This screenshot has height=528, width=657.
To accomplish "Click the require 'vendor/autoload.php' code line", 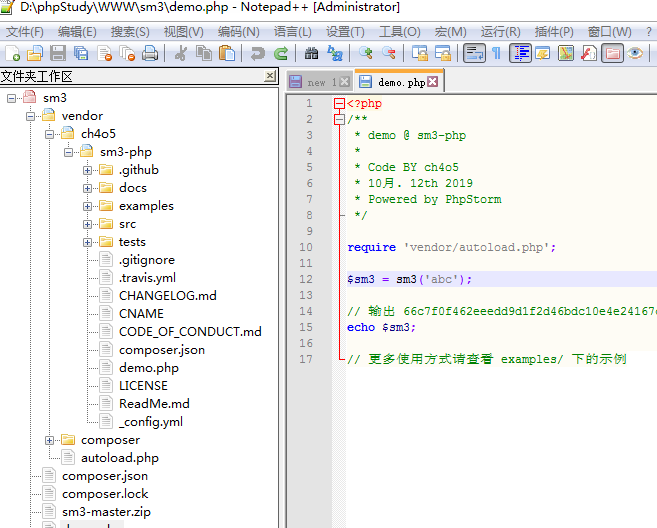I will (x=451, y=248).
